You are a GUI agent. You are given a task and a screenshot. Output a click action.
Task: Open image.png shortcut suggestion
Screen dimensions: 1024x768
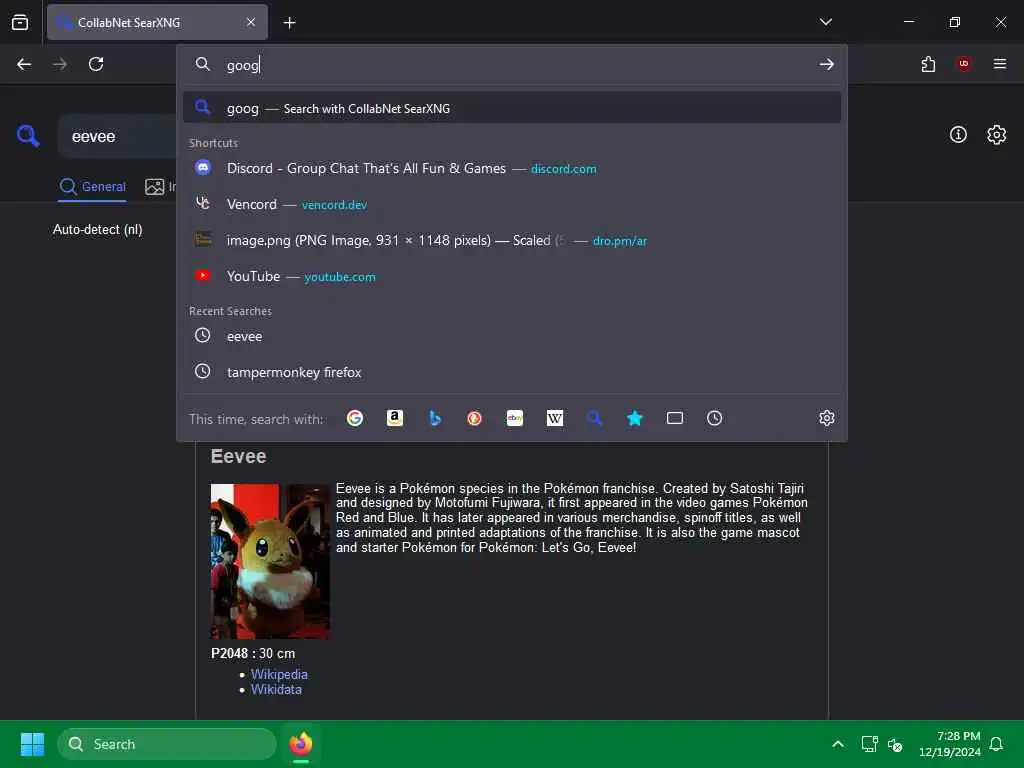tap(512, 240)
